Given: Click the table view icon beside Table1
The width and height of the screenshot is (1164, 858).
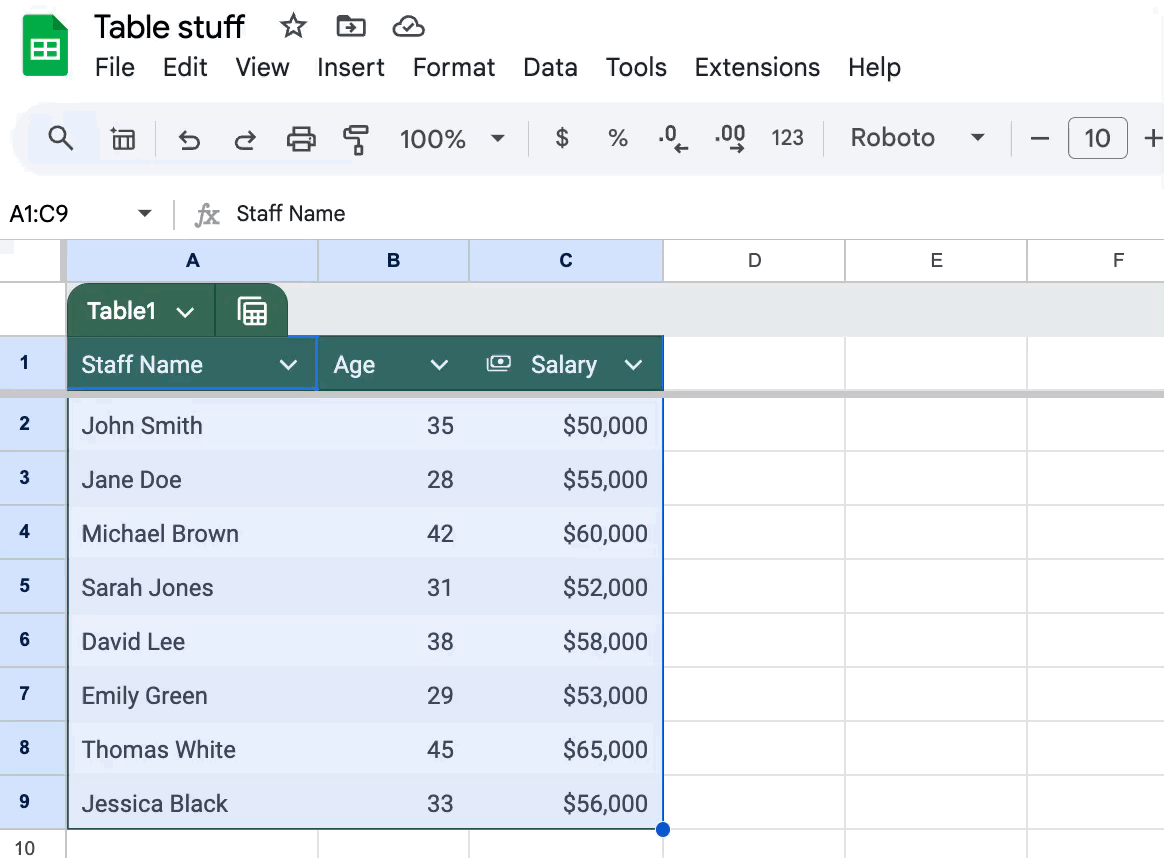Looking at the screenshot, I should [x=252, y=312].
